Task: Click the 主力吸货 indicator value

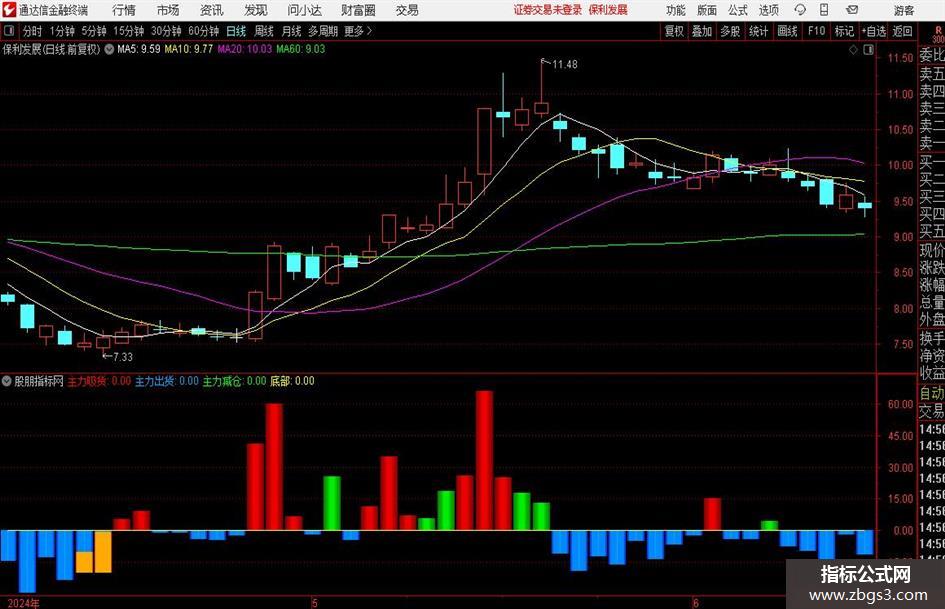Action: (x=99, y=381)
